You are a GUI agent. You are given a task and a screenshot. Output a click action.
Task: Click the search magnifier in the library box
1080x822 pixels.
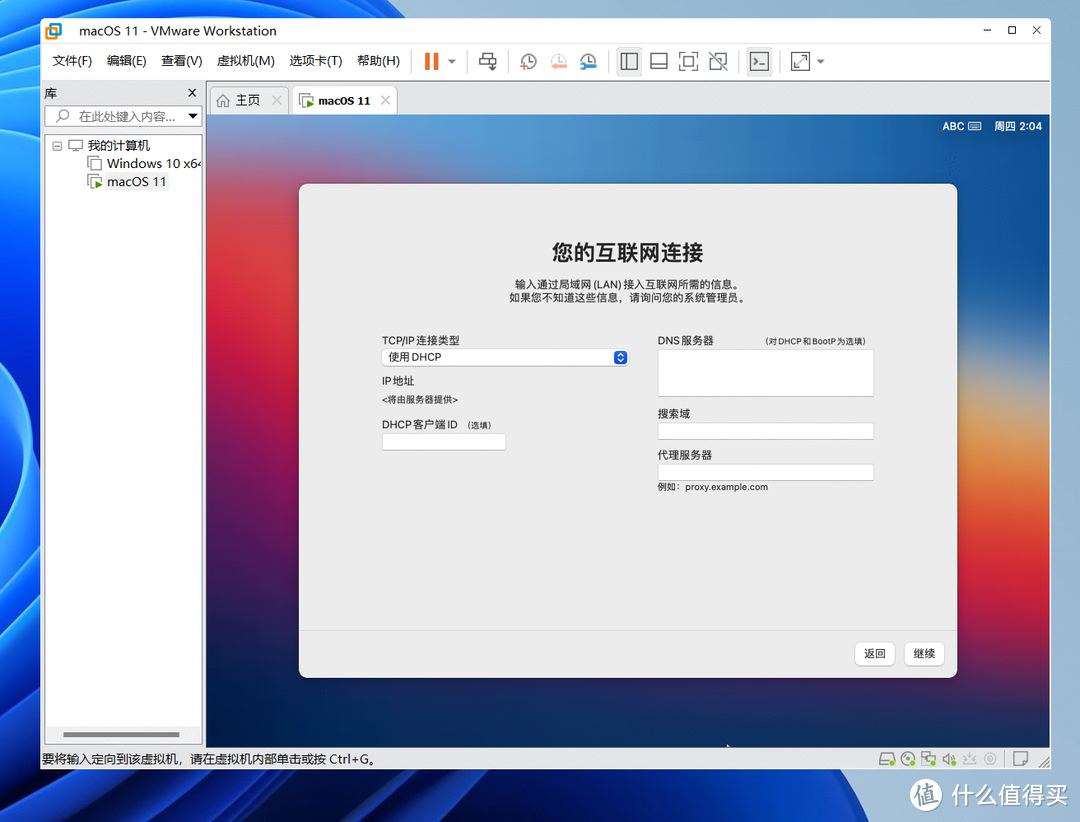pos(63,116)
